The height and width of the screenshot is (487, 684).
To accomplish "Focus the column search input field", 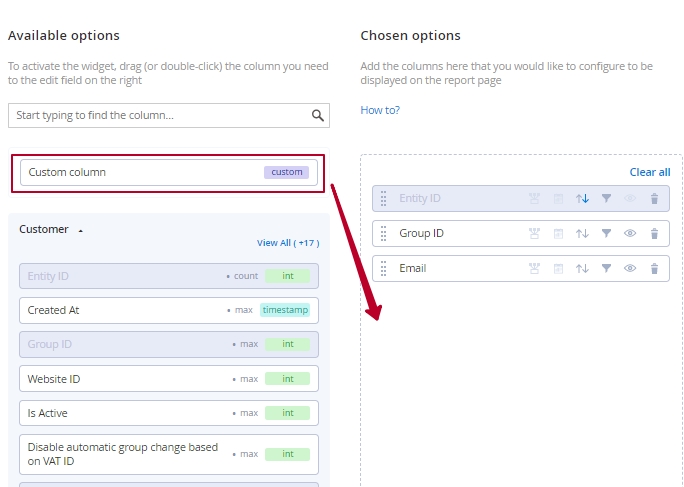I will (169, 116).
